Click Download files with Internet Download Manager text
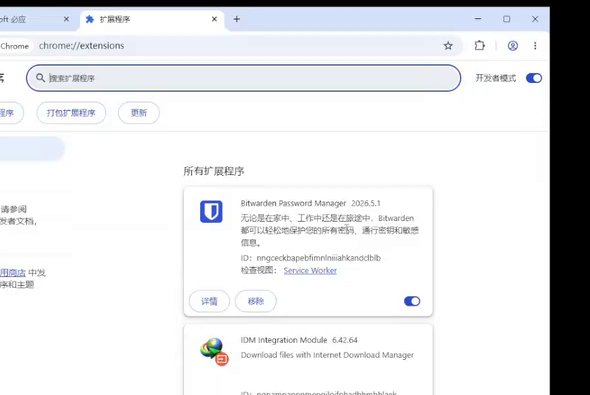The image size is (590, 395). (x=327, y=355)
